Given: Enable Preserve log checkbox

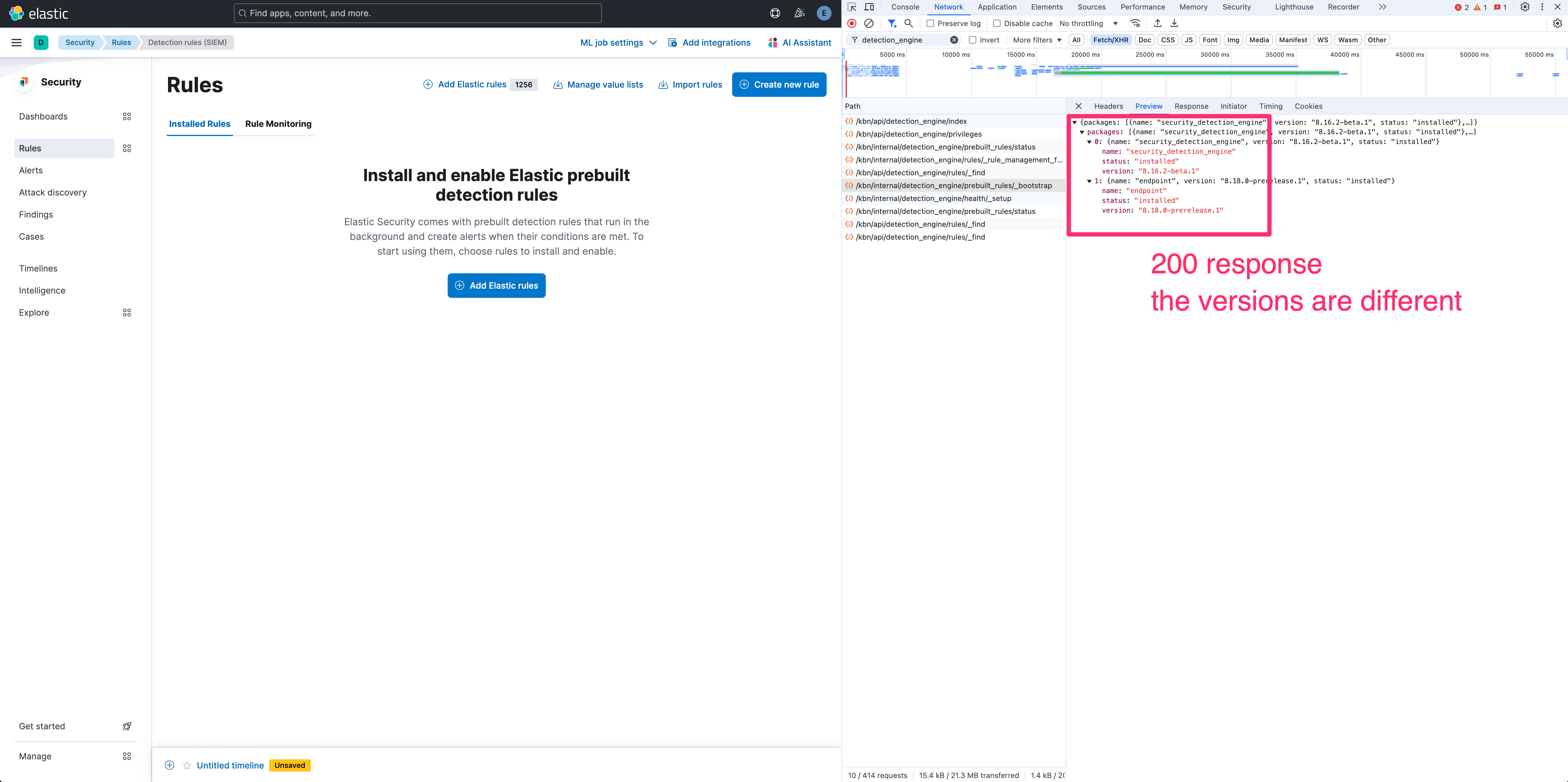Looking at the screenshot, I should [930, 23].
